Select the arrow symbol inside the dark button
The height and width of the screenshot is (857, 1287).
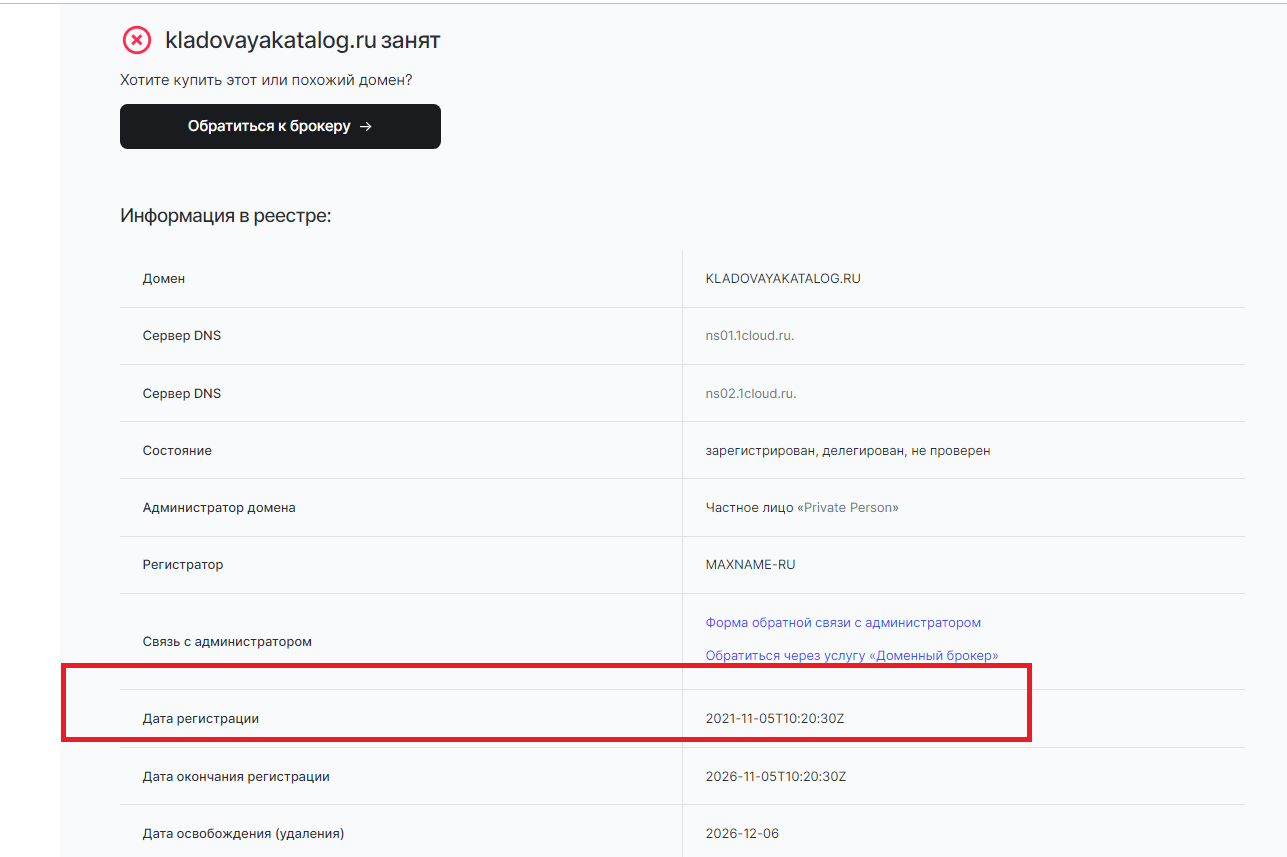(x=366, y=126)
